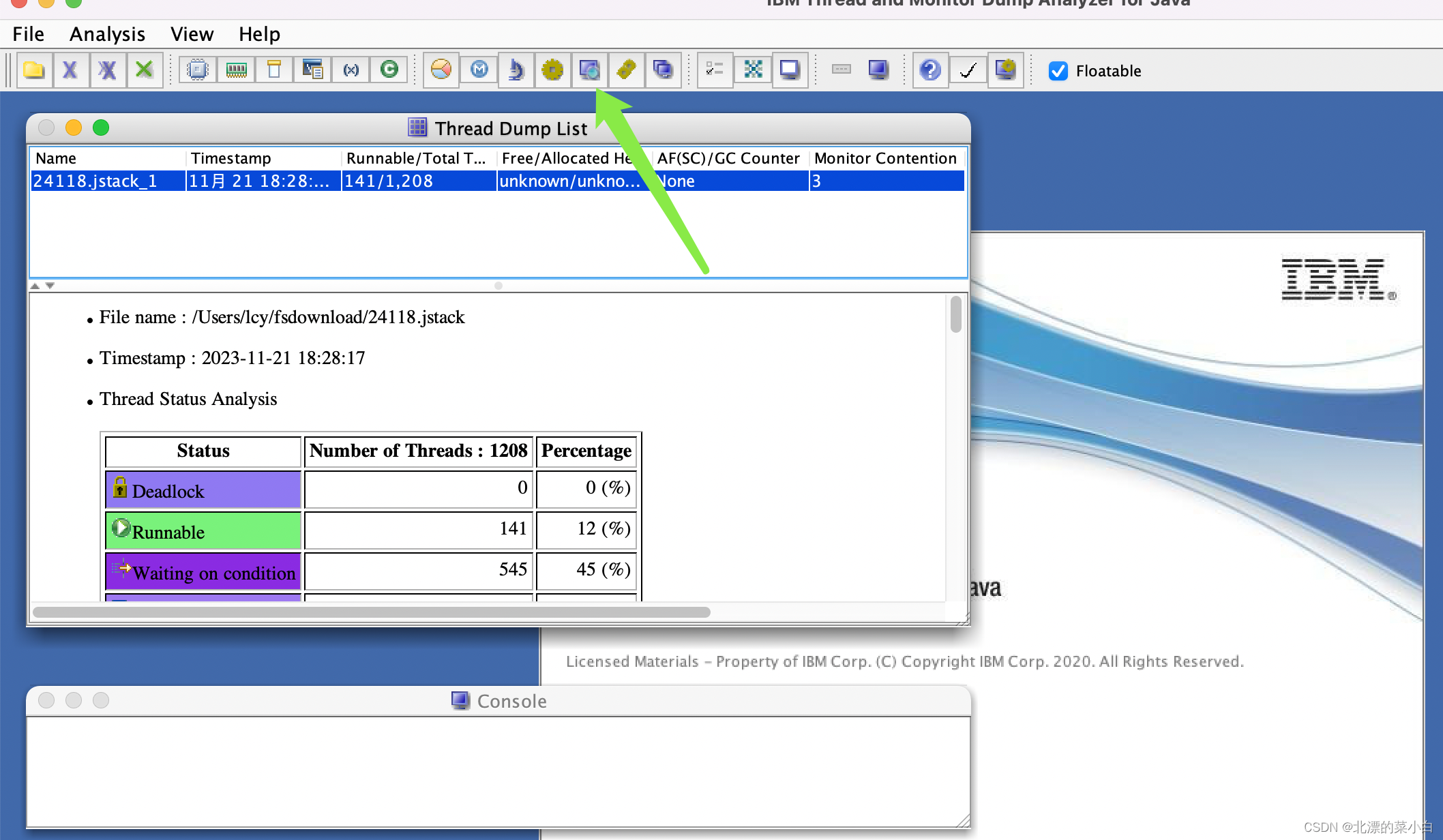Image resolution: width=1443 pixels, height=840 pixels.
Task: Click the Runnable status cell
Action: (203, 530)
